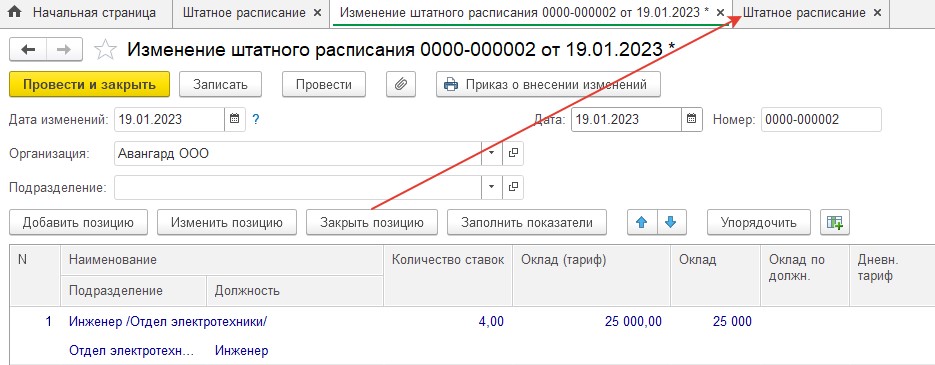Close the Изменение штатного расписания tab
The image size is (935, 365).
pyautogui.click(x=720, y=13)
